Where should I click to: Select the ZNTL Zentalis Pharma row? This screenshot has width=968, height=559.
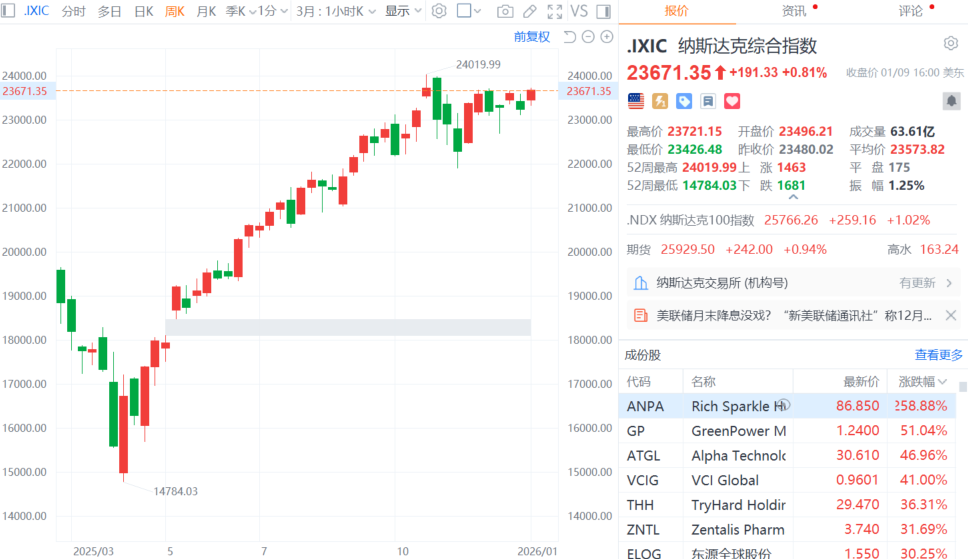click(787, 529)
